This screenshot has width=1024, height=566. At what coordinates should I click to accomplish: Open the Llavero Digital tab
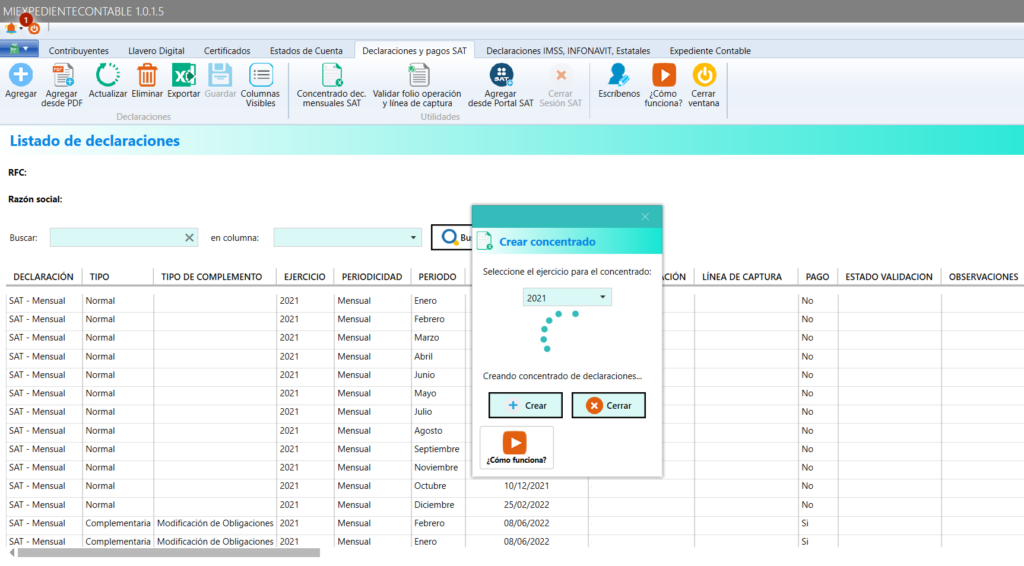(x=156, y=51)
